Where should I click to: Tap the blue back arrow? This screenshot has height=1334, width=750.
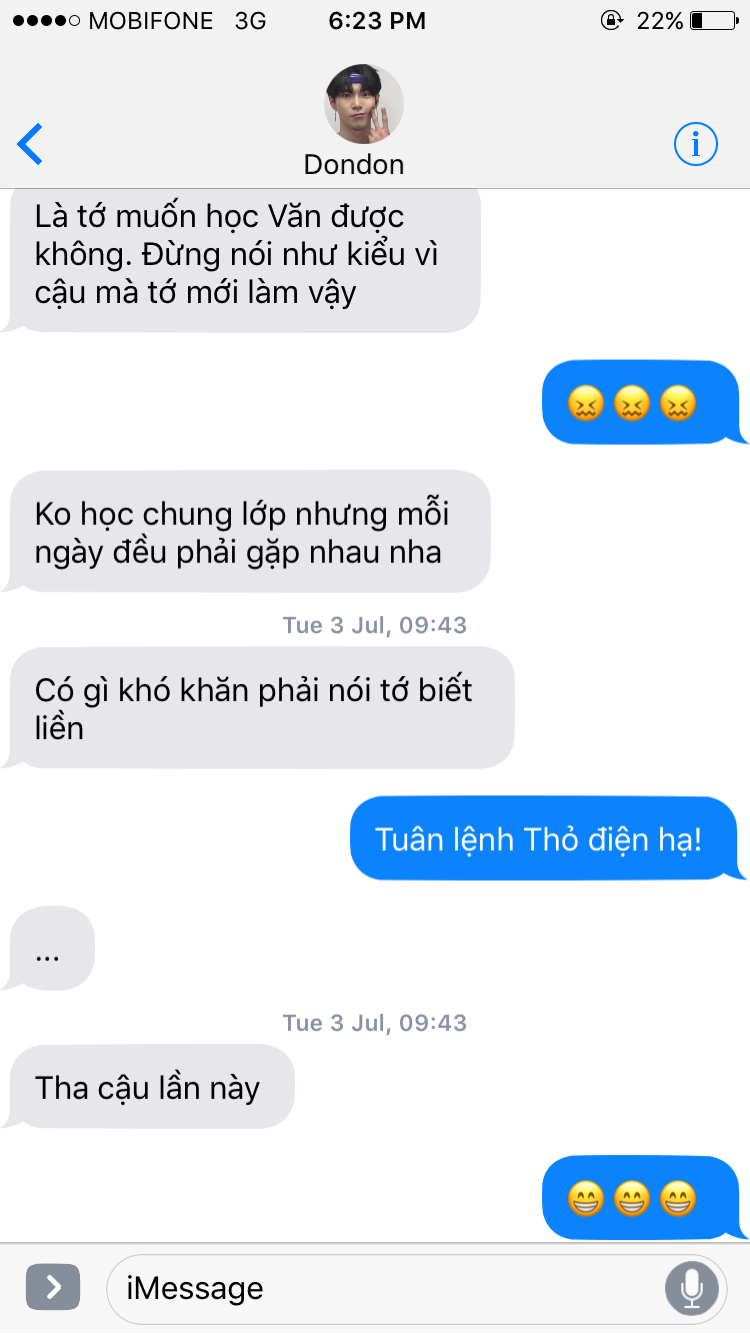(x=30, y=145)
